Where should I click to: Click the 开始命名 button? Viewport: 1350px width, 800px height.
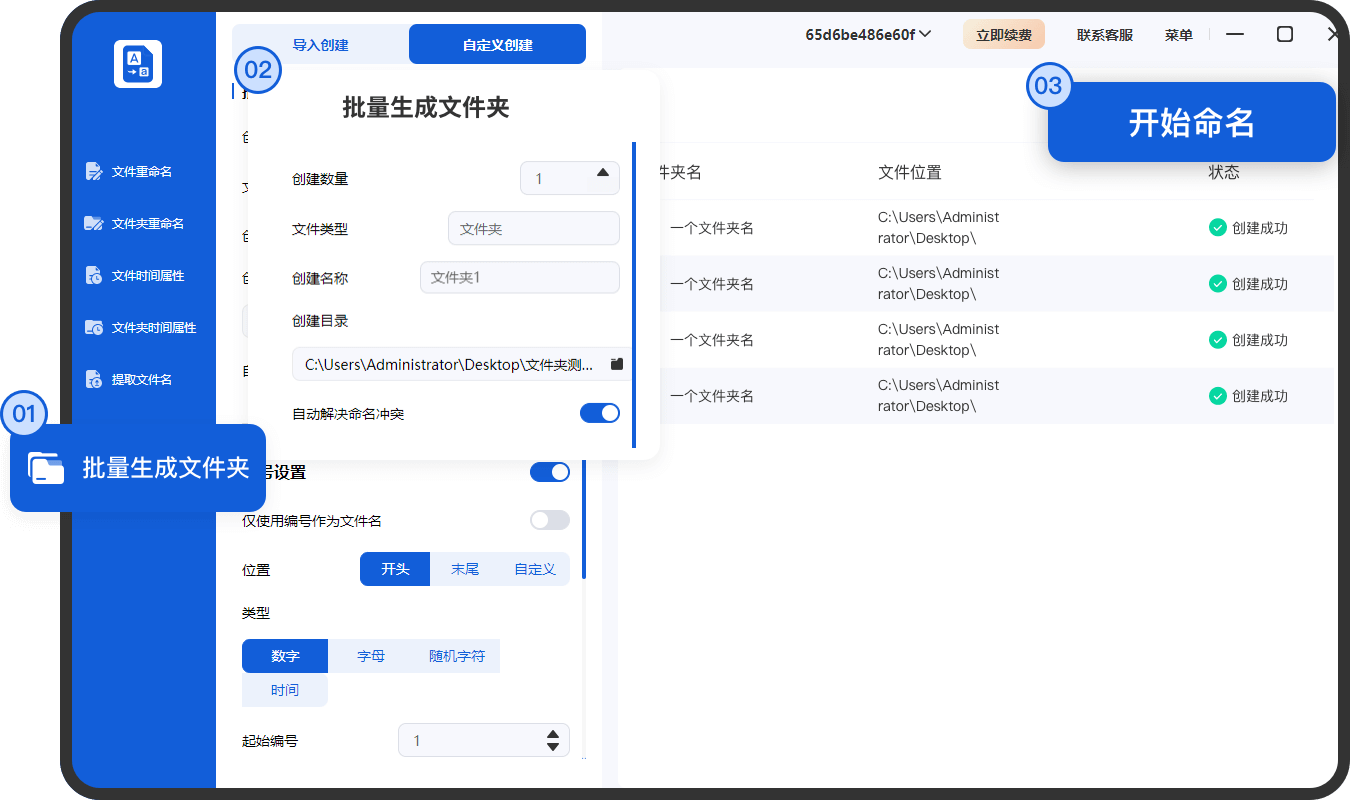pyautogui.click(x=1191, y=121)
